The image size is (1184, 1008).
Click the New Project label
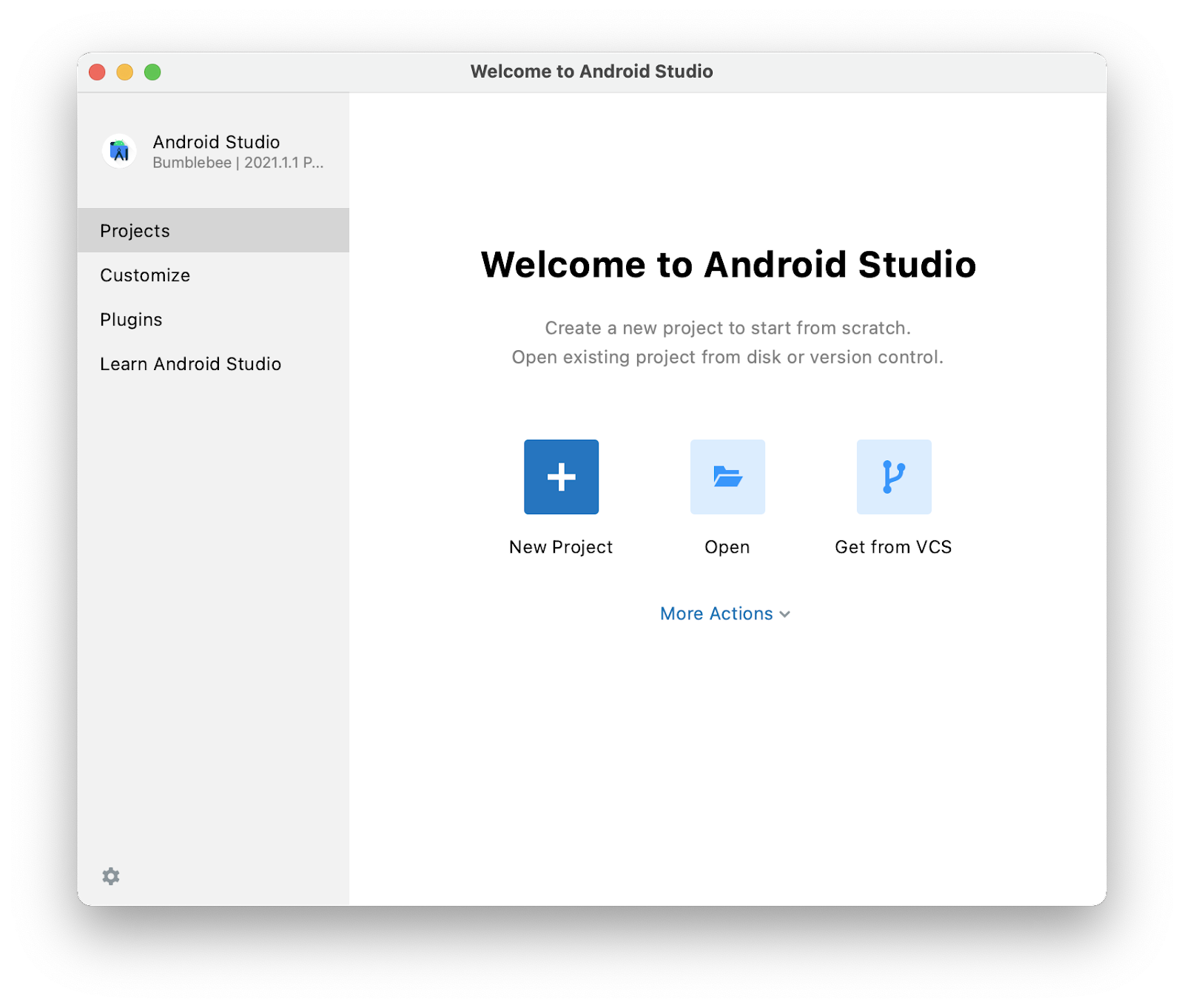coord(560,547)
